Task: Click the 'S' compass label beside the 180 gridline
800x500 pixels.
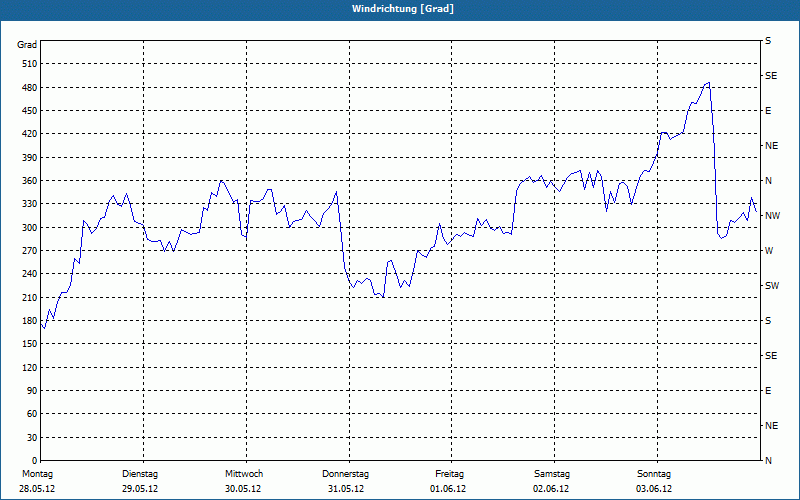Action: pyautogui.click(x=768, y=321)
